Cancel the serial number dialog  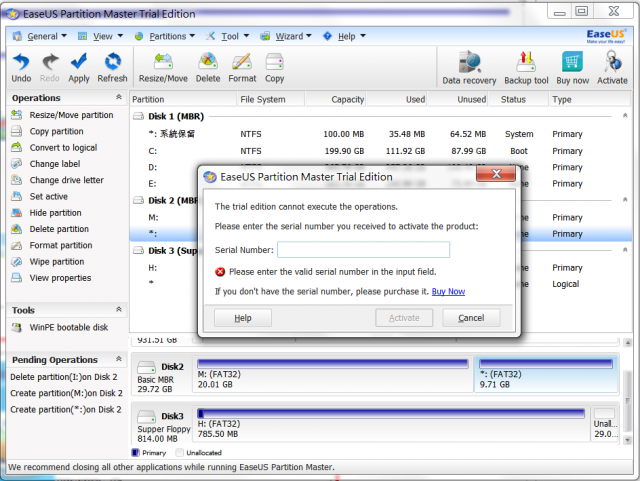471,318
